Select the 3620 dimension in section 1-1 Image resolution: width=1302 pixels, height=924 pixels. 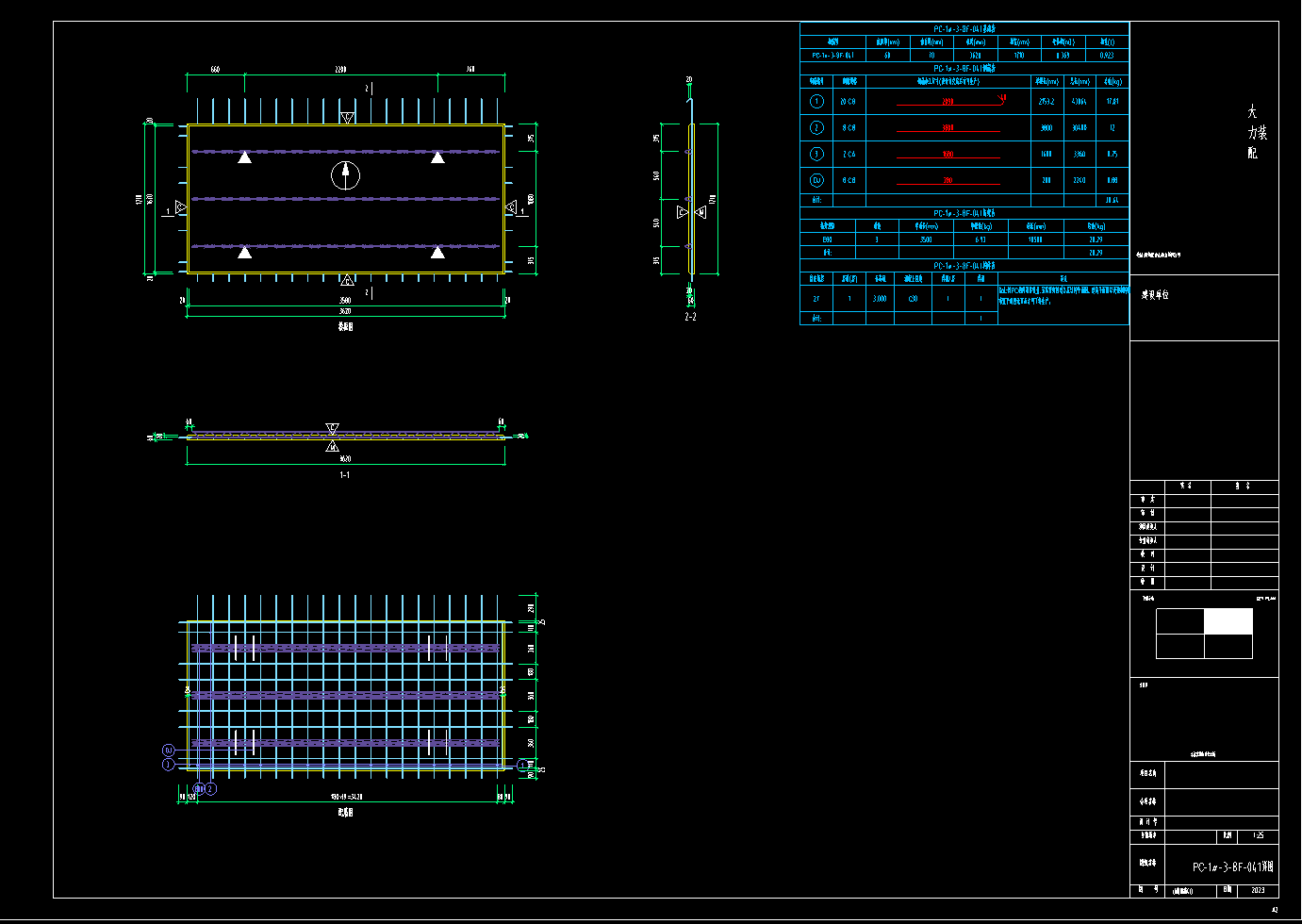(345, 458)
